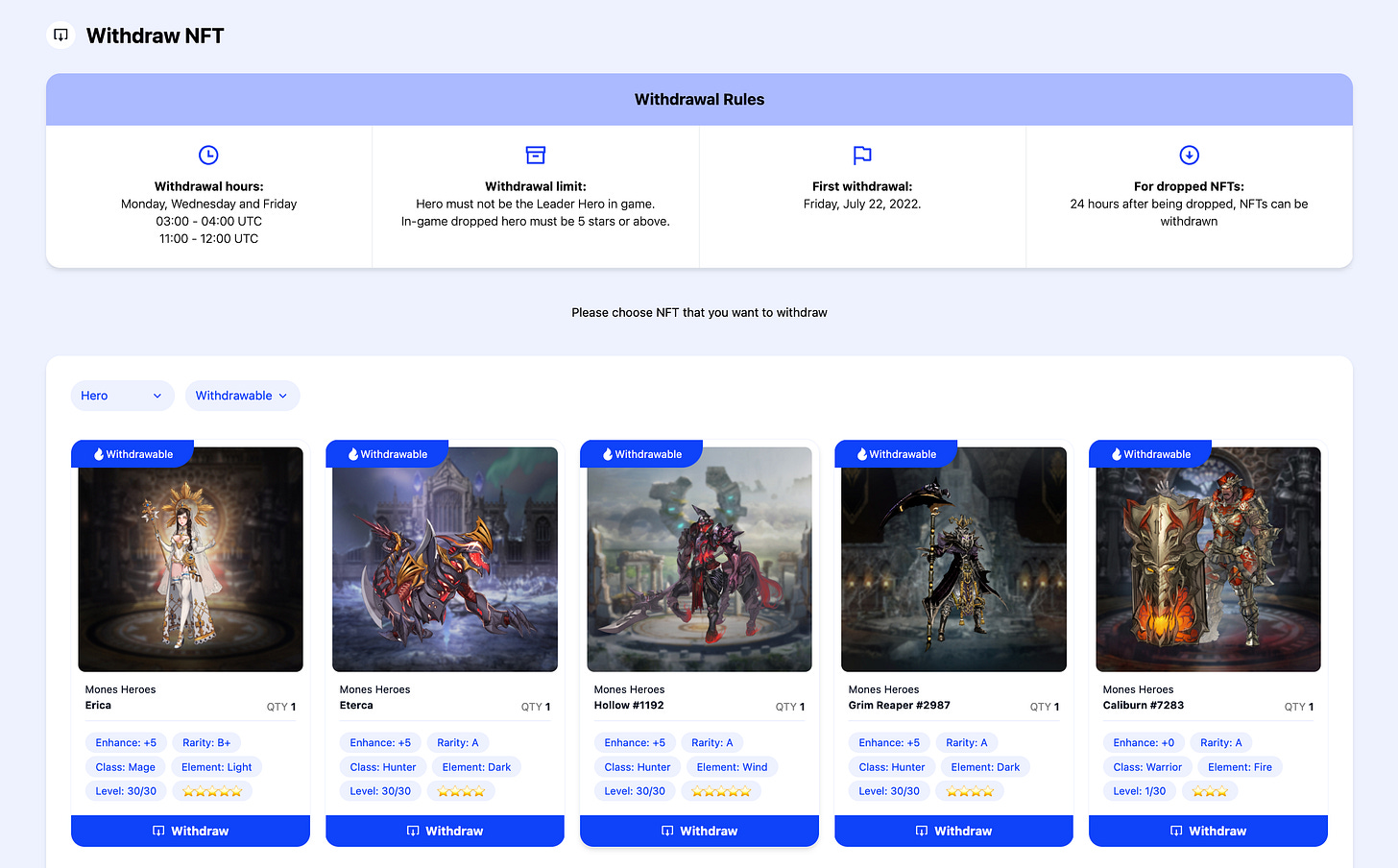Click the 'Caliburn #7283' name text
The image size is (1398, 868).
click(x=1144, y=705)
